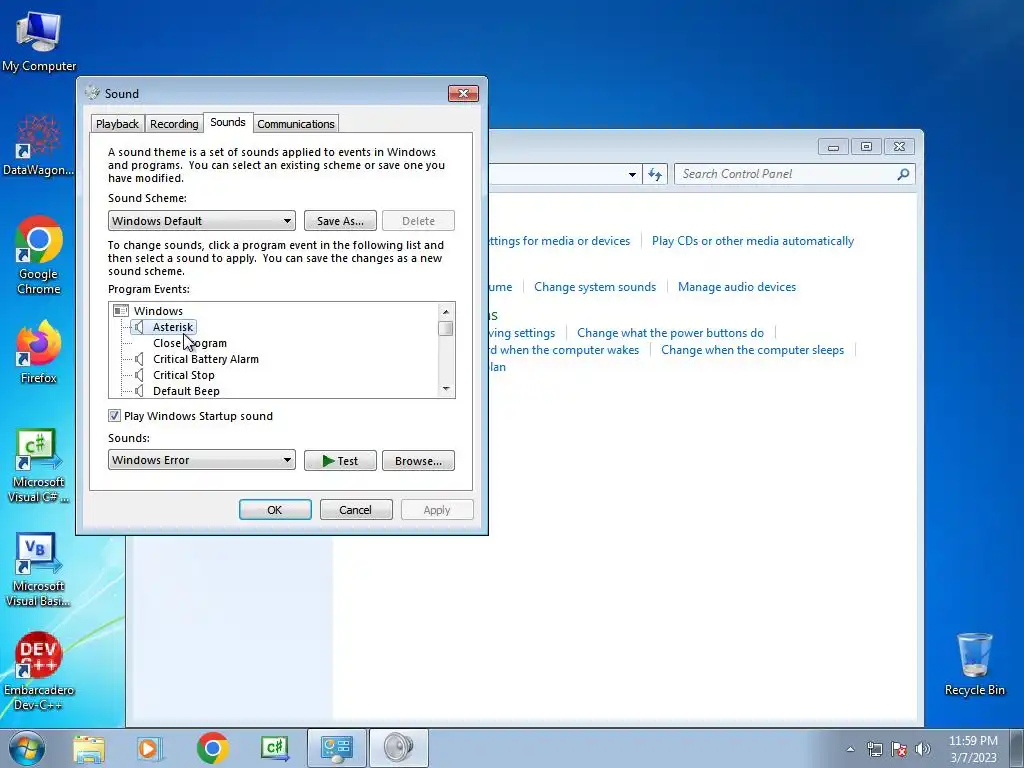1024x768 pixels.
Task: Click speaker icon next to Default Beep
Action: tap(139, 391)
